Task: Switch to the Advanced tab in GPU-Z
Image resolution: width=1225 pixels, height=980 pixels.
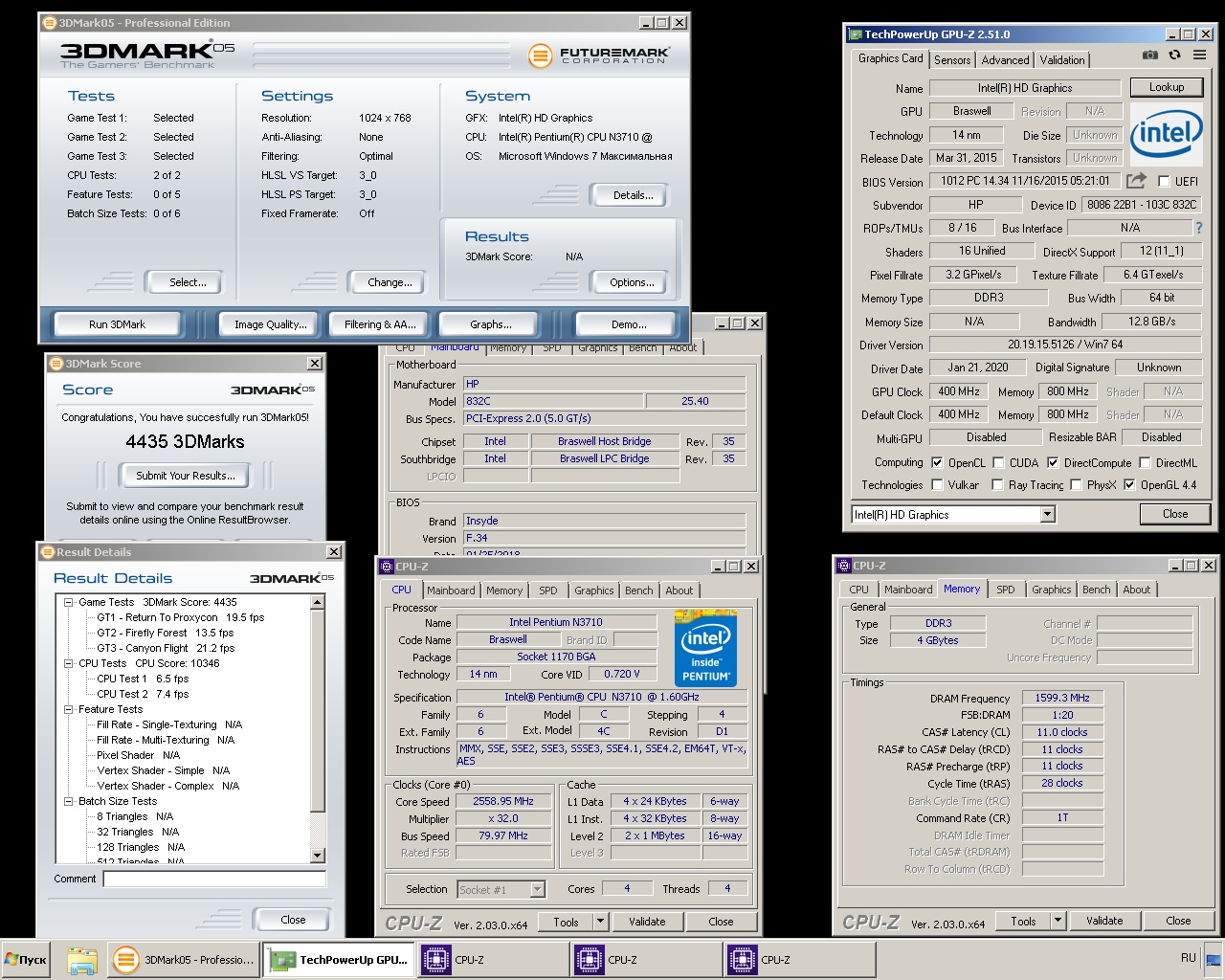Action: click(x=1005, y=59)
